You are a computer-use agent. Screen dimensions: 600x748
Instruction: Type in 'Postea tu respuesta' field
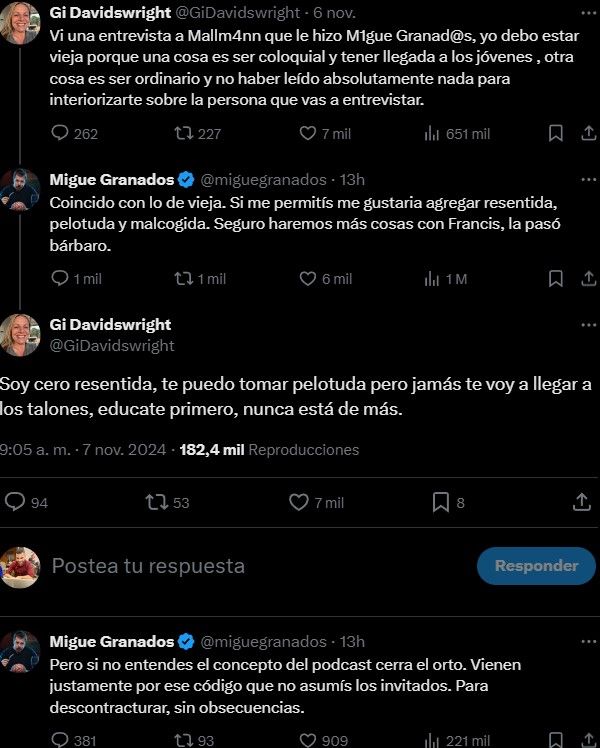(x=250, y=566)
